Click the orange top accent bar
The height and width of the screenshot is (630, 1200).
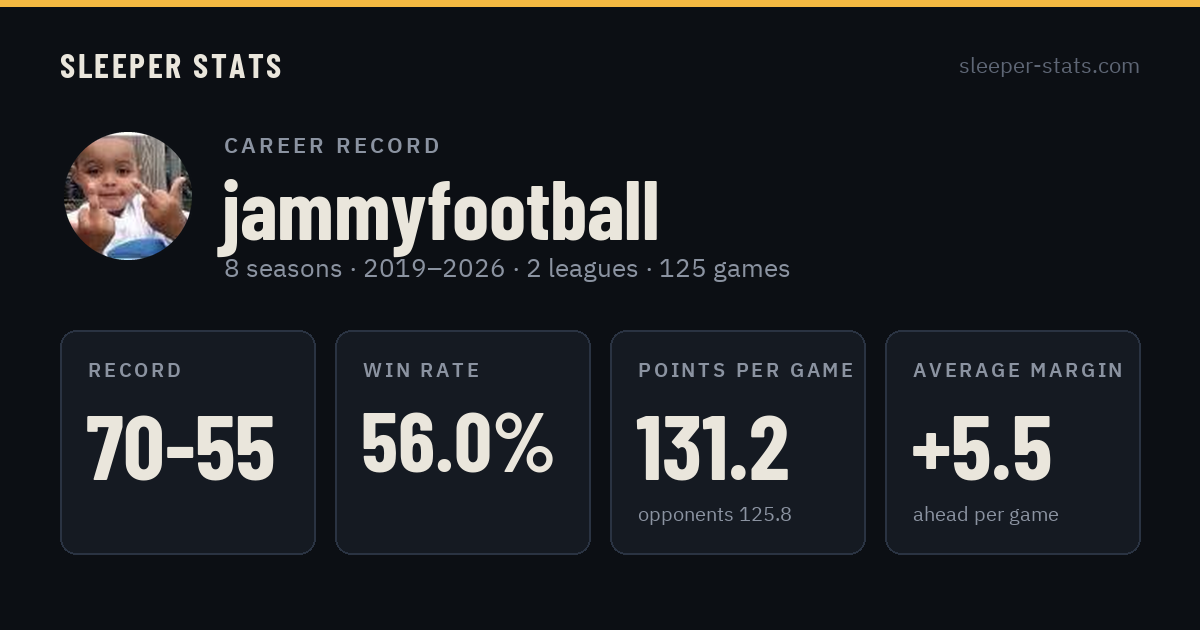pyautogui.click(x=600, y=3)
